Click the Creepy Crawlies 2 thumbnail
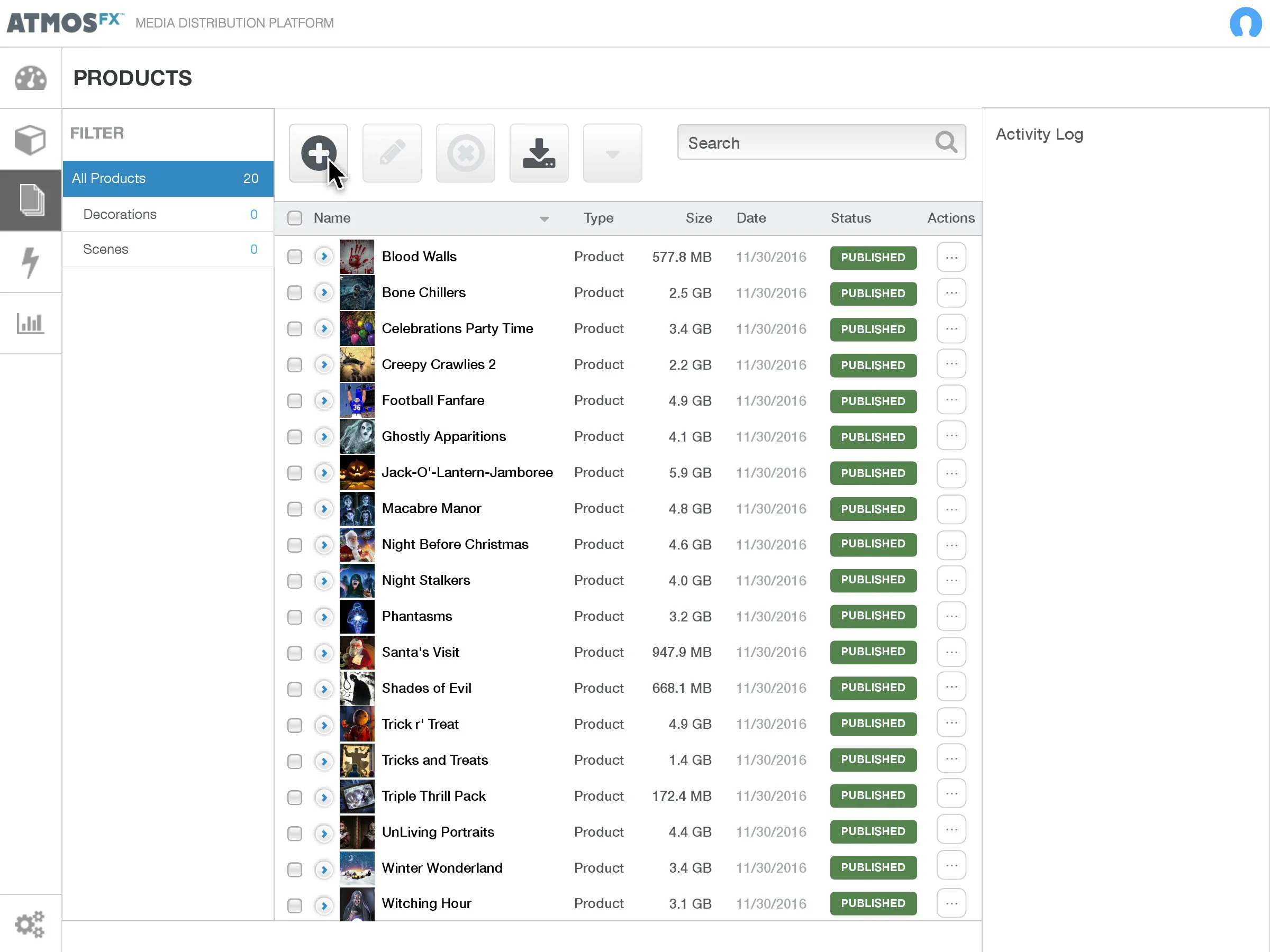Image resolution: width=1270 pixels, height=952 pixels. (357, 364)
